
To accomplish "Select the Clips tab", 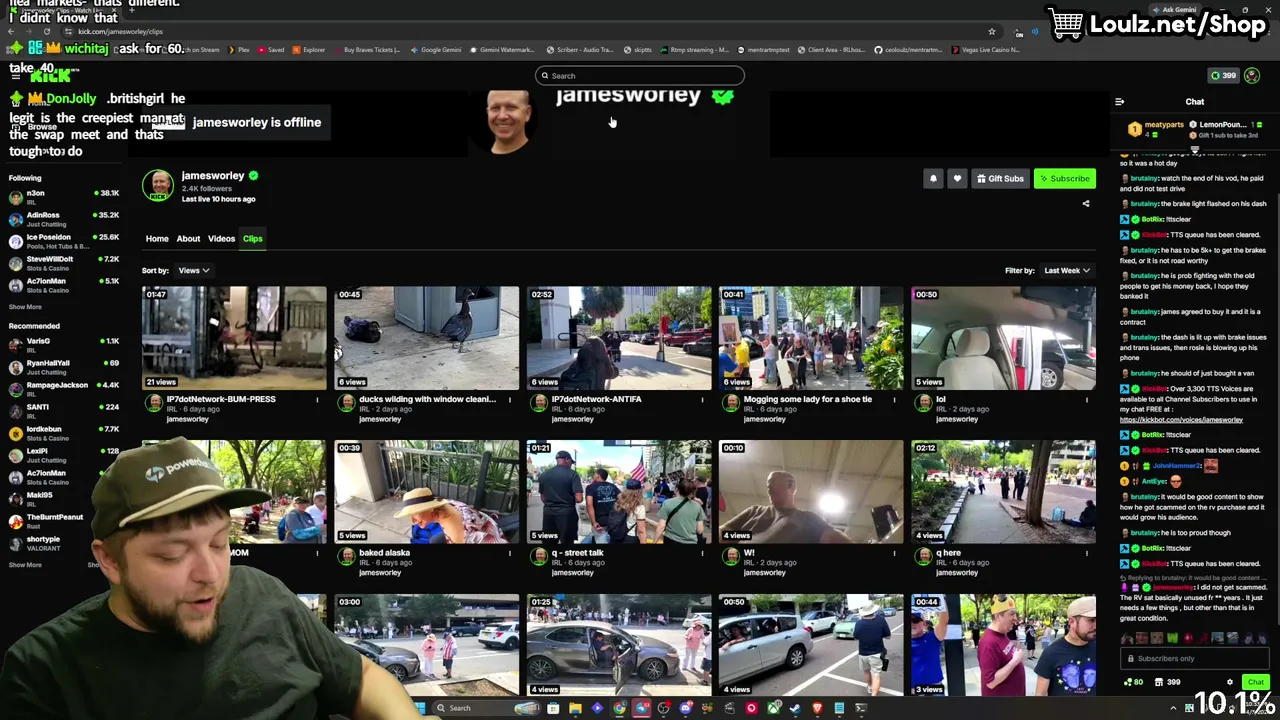I will pos(252,238).
